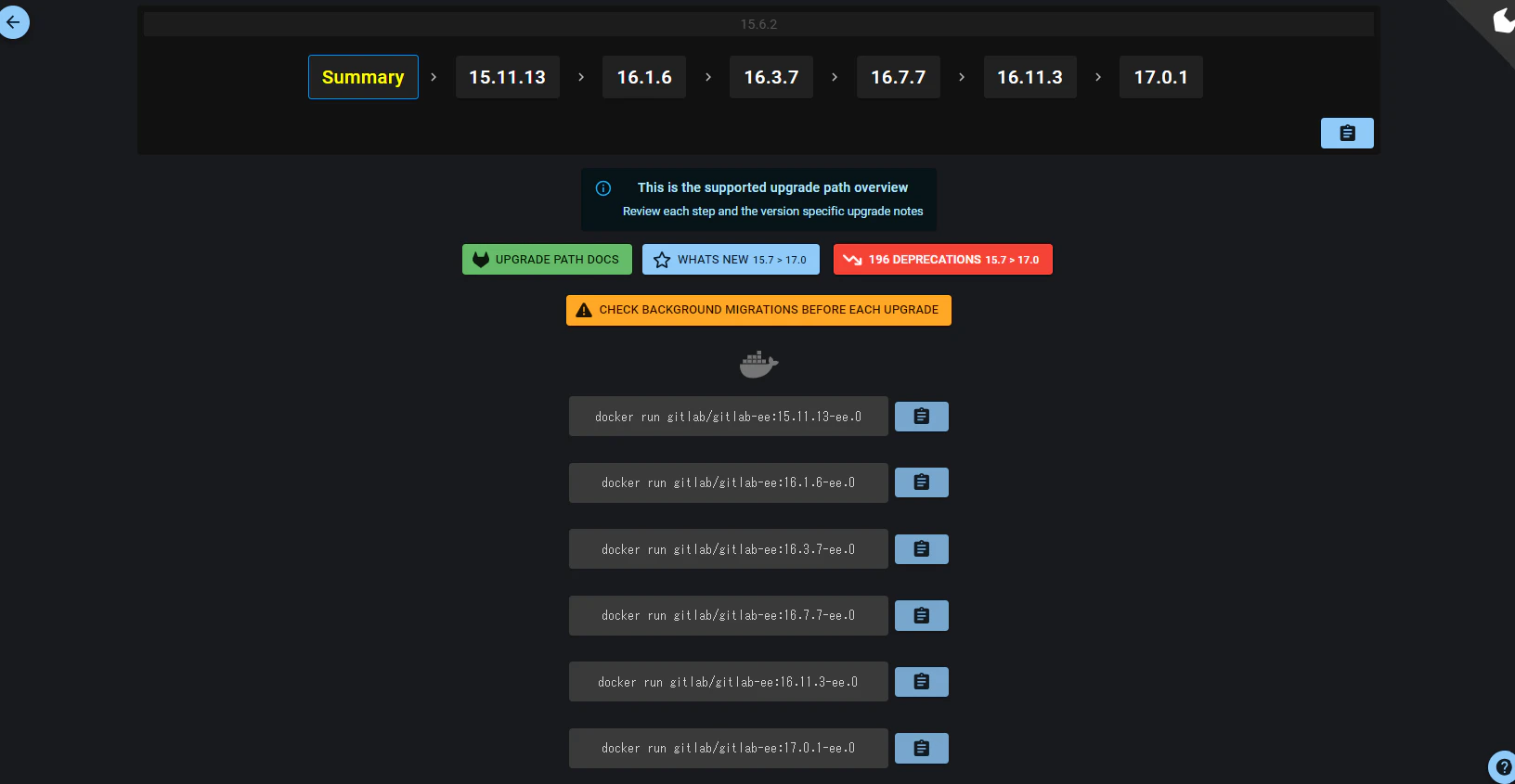Click the corner logo icon at top right

pos(1504,19)
